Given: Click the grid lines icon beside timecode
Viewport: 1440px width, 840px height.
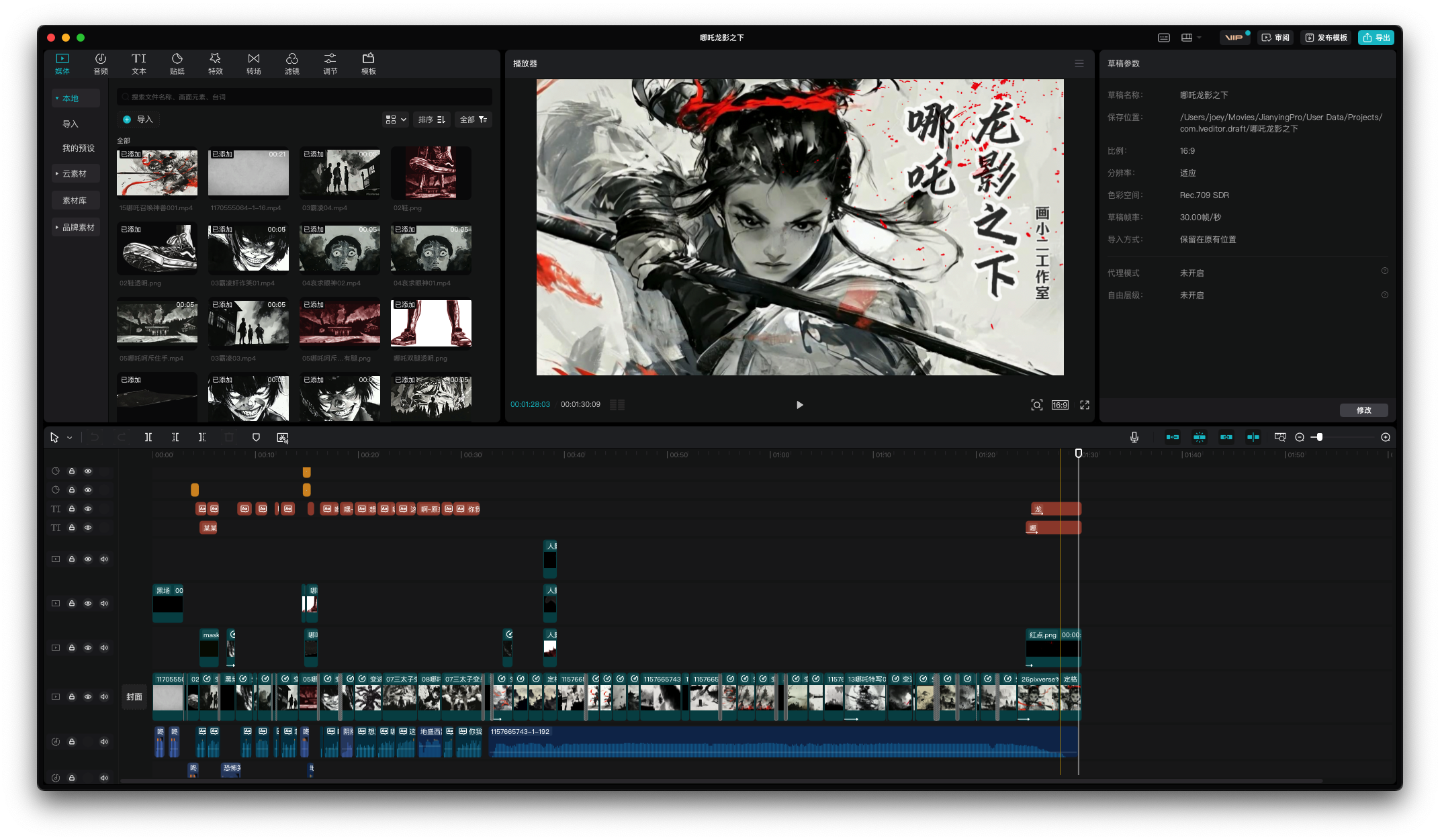Looking at the screenshot, I should pos(617,405).
